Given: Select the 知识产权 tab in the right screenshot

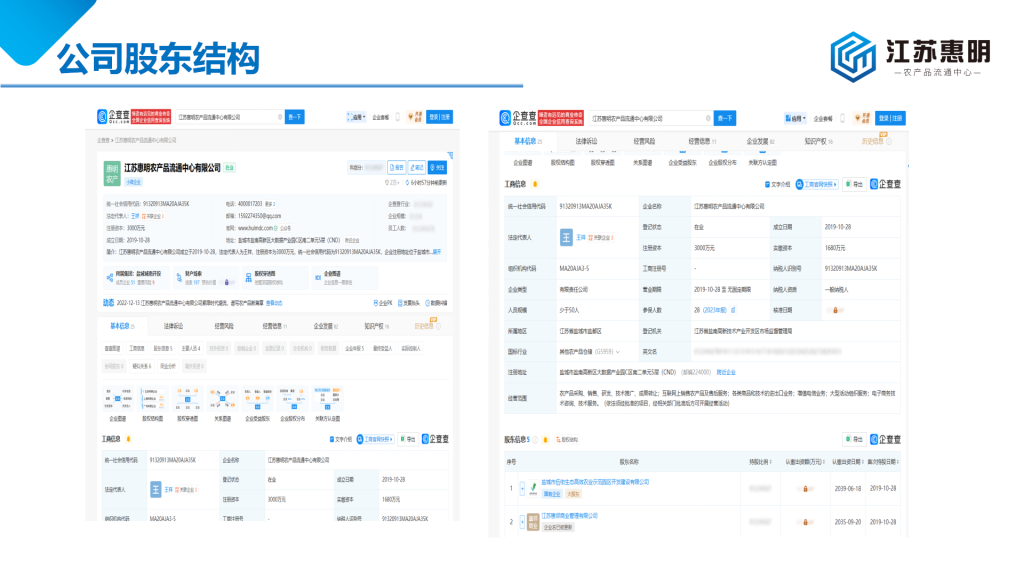Looking at the screenshot, I should 818,141.
